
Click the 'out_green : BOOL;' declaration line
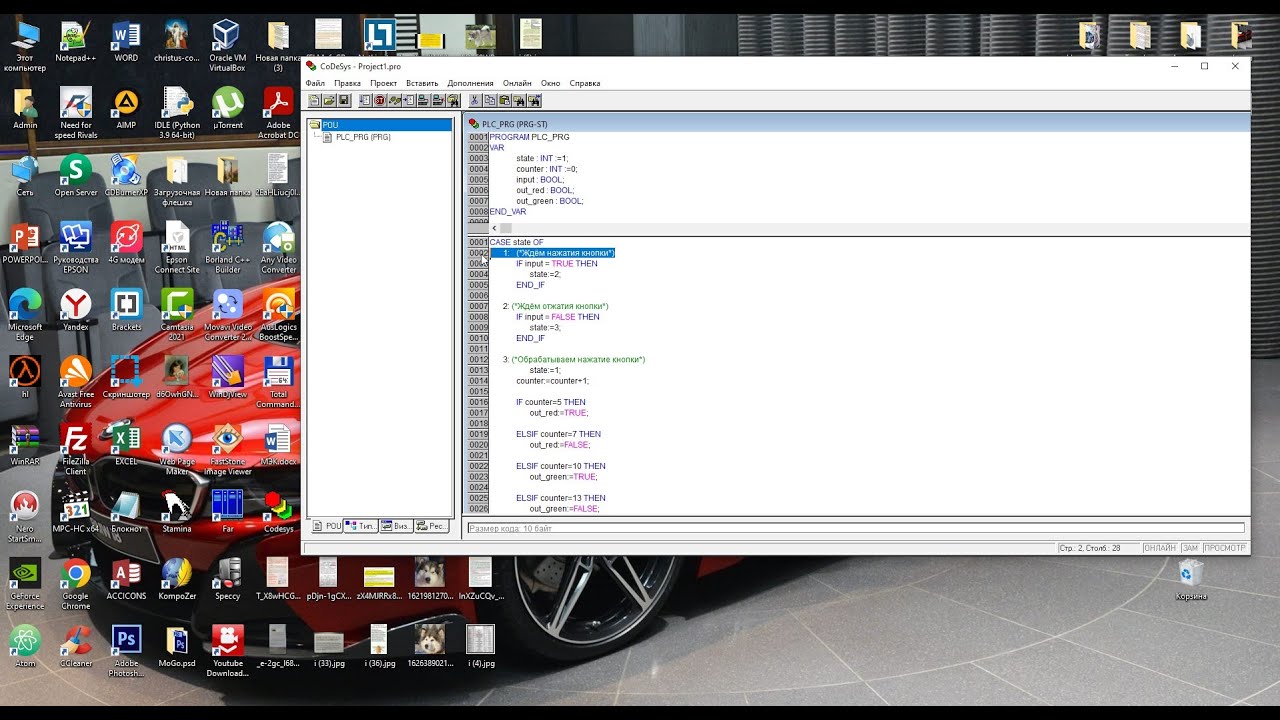[x=549, y=201]
